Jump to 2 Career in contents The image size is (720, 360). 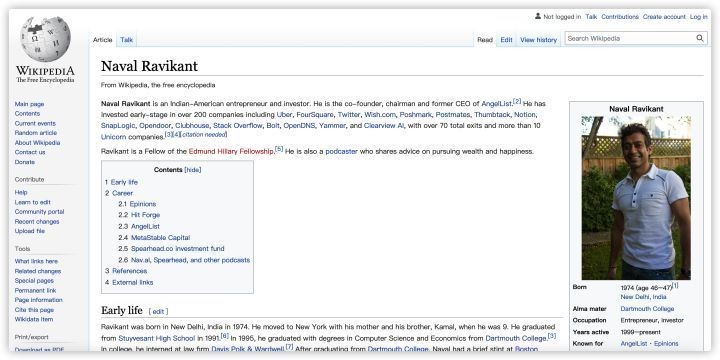click(118, 193)
